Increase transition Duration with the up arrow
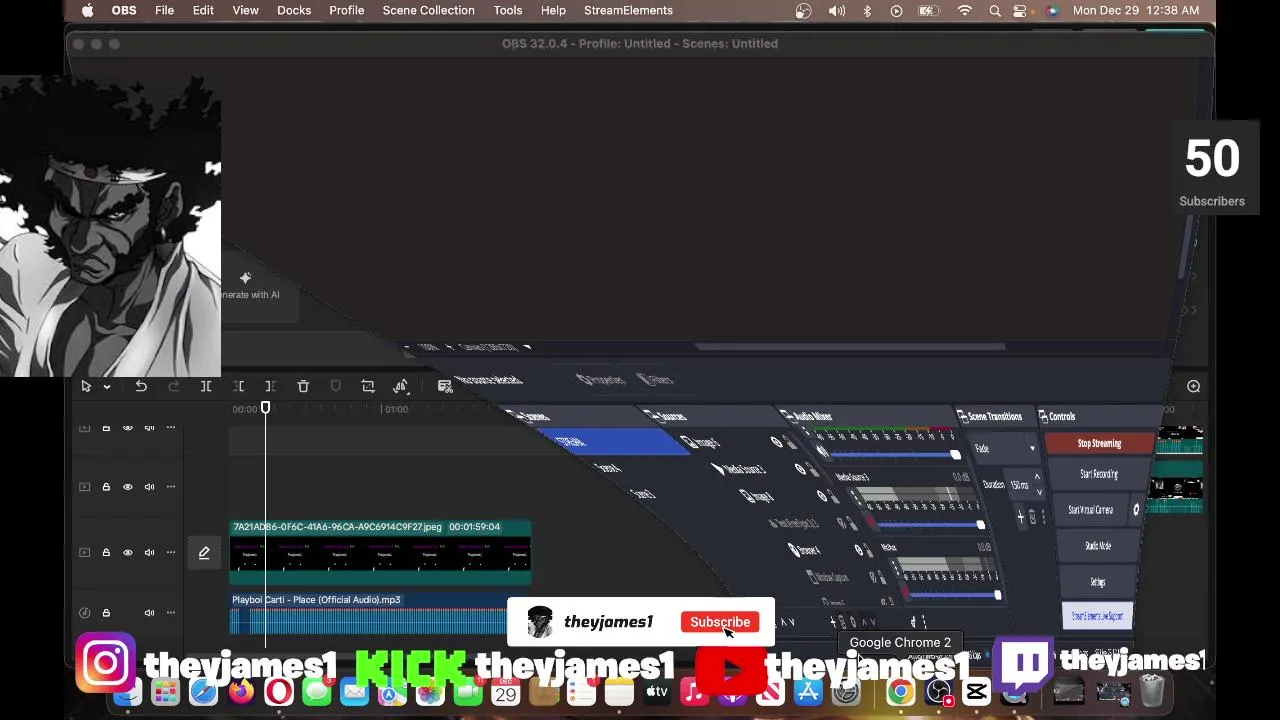 point(1037,478)
